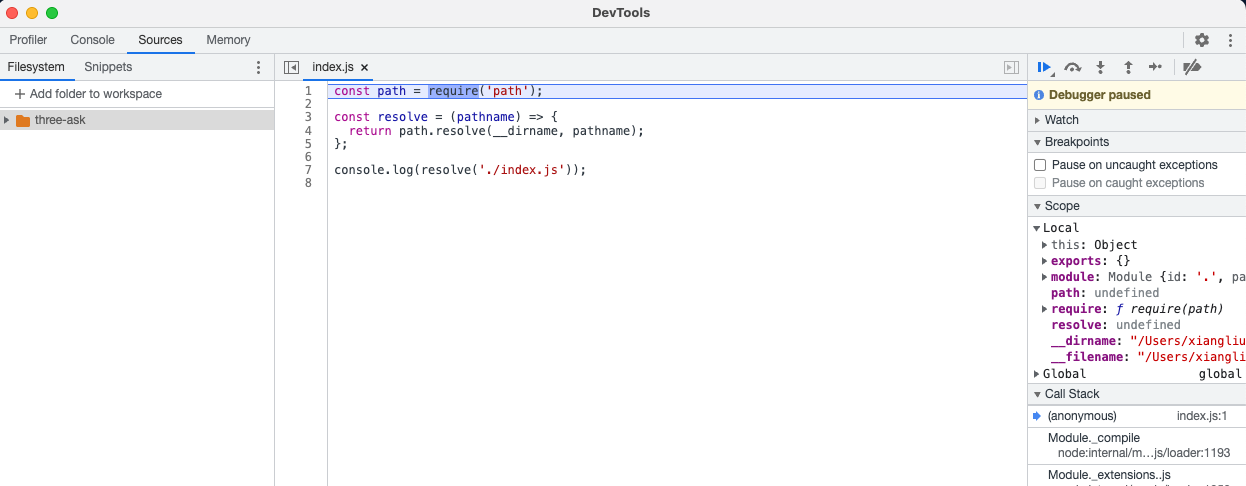Click the __filename scope value
The height and width of the screenshot is (486, 1246).
tap(1191, 357)
